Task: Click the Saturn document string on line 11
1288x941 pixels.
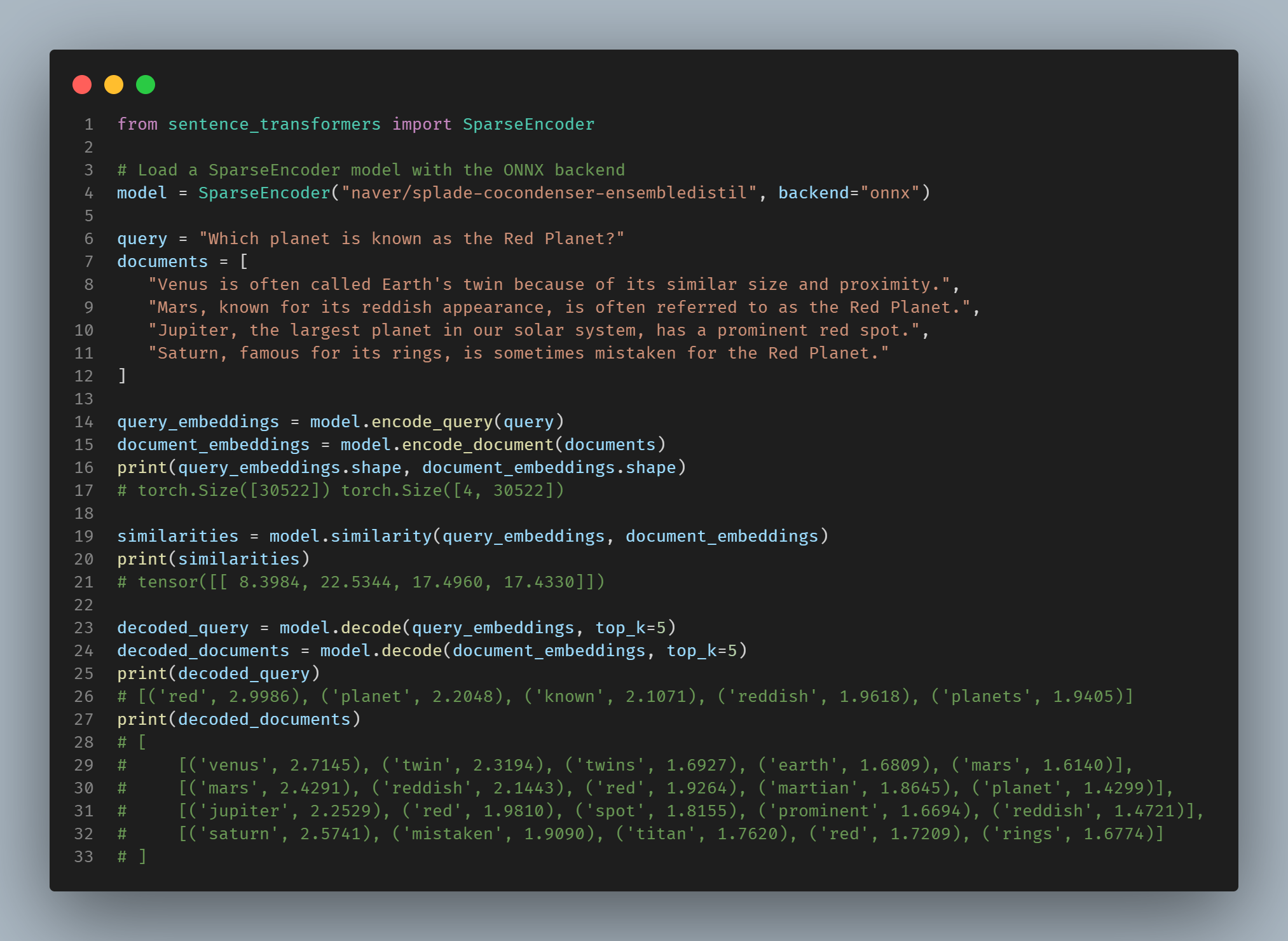Action: [518, 353]
